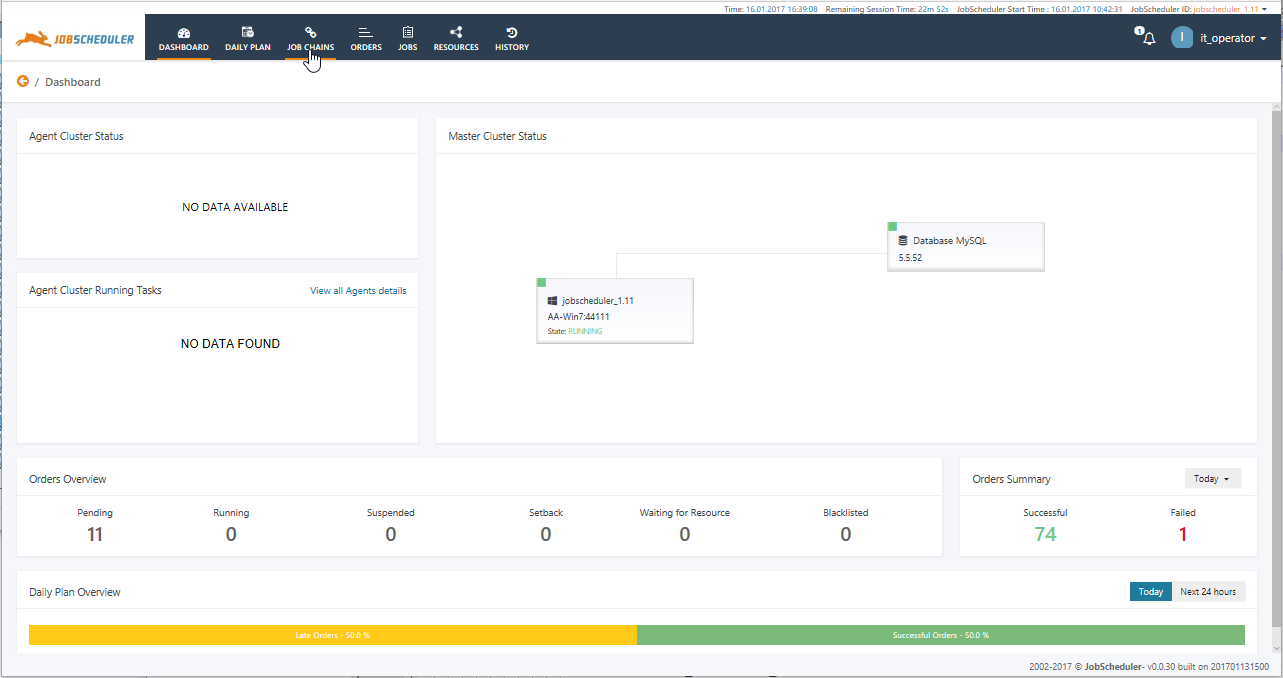Click the JobScheduler Start Time text
1283x678 pixels.
coord(1040,9)
